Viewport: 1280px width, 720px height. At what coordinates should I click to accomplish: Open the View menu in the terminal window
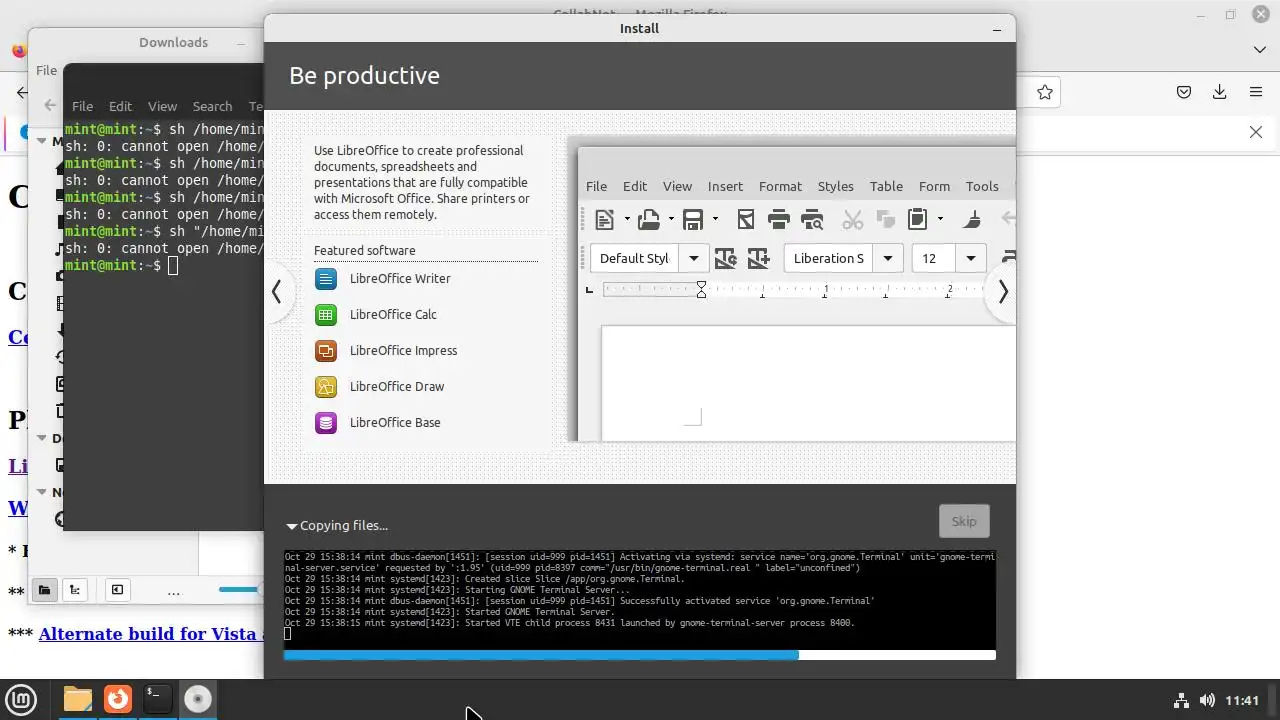pyautogui.click(x=162, y=106)
